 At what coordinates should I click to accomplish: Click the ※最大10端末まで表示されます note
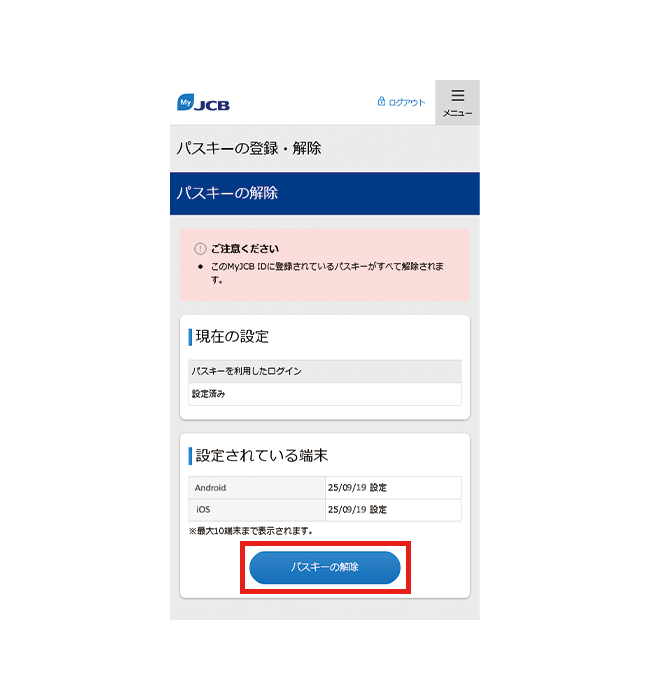click(250, 531)
